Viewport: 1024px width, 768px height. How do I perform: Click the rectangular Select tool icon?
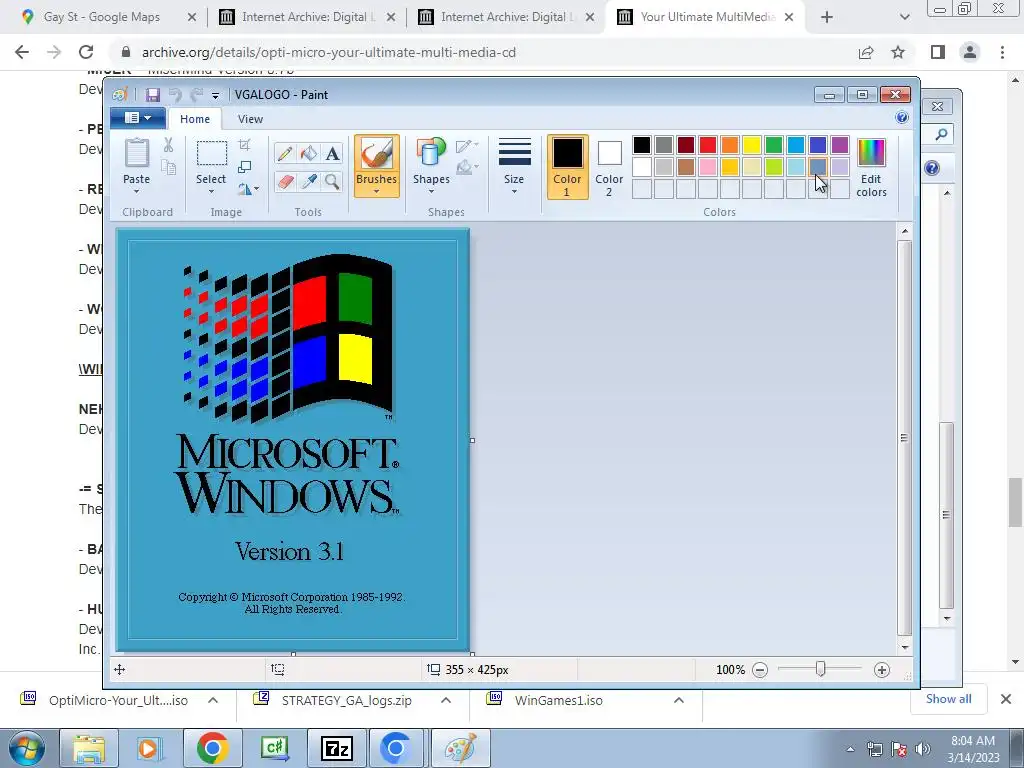coord(212,154)
